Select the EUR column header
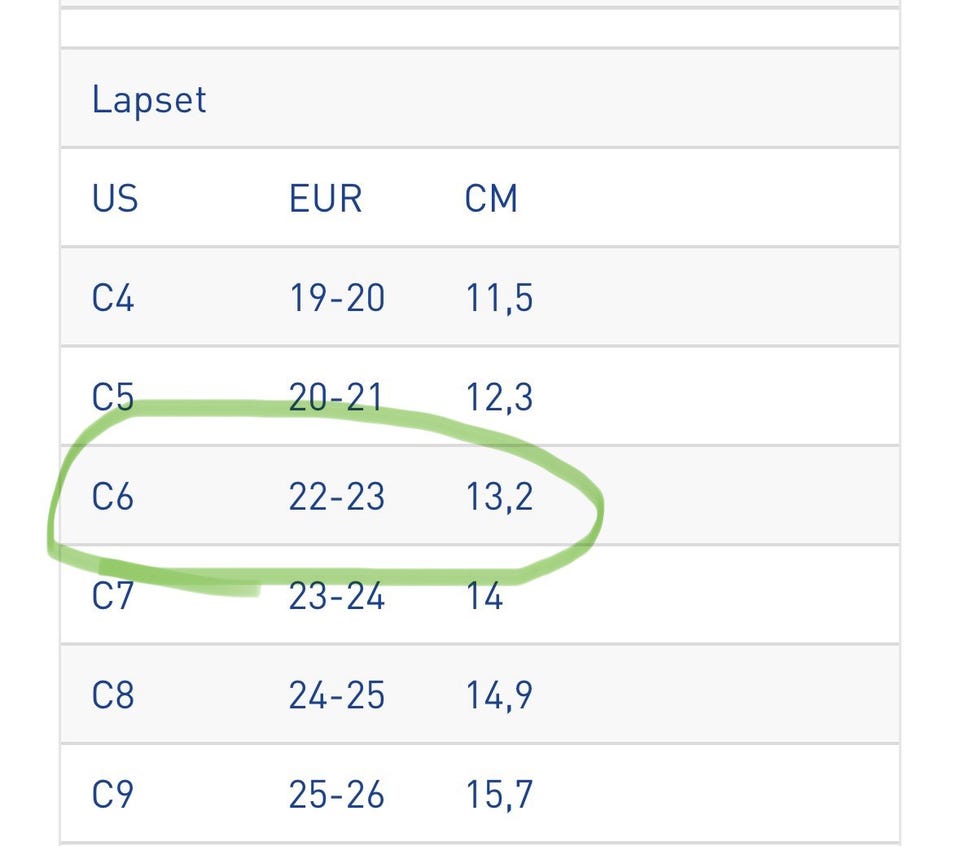Image resolution: width=960 pixels, height=846 pixels. click(x=325, y=198)
